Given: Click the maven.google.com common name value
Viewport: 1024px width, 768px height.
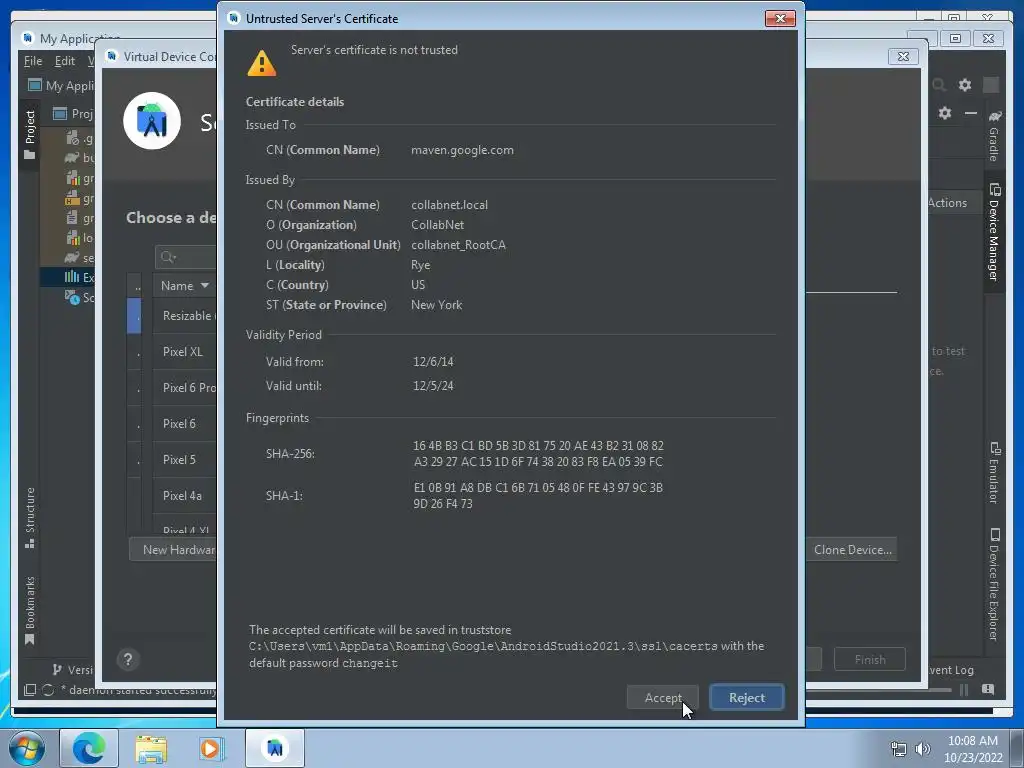Looking at the screenshot, I should pos(462,150).
